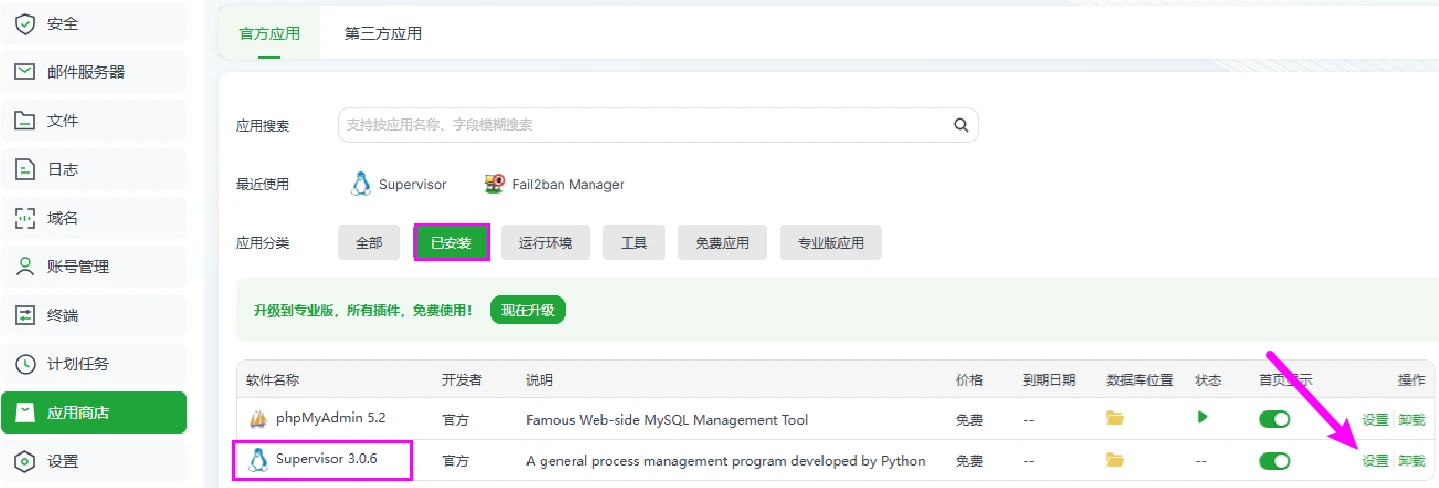Click the gear icon beside 设置 in sidebar
The image size is (1439, 488).
[x=25, y=461]
